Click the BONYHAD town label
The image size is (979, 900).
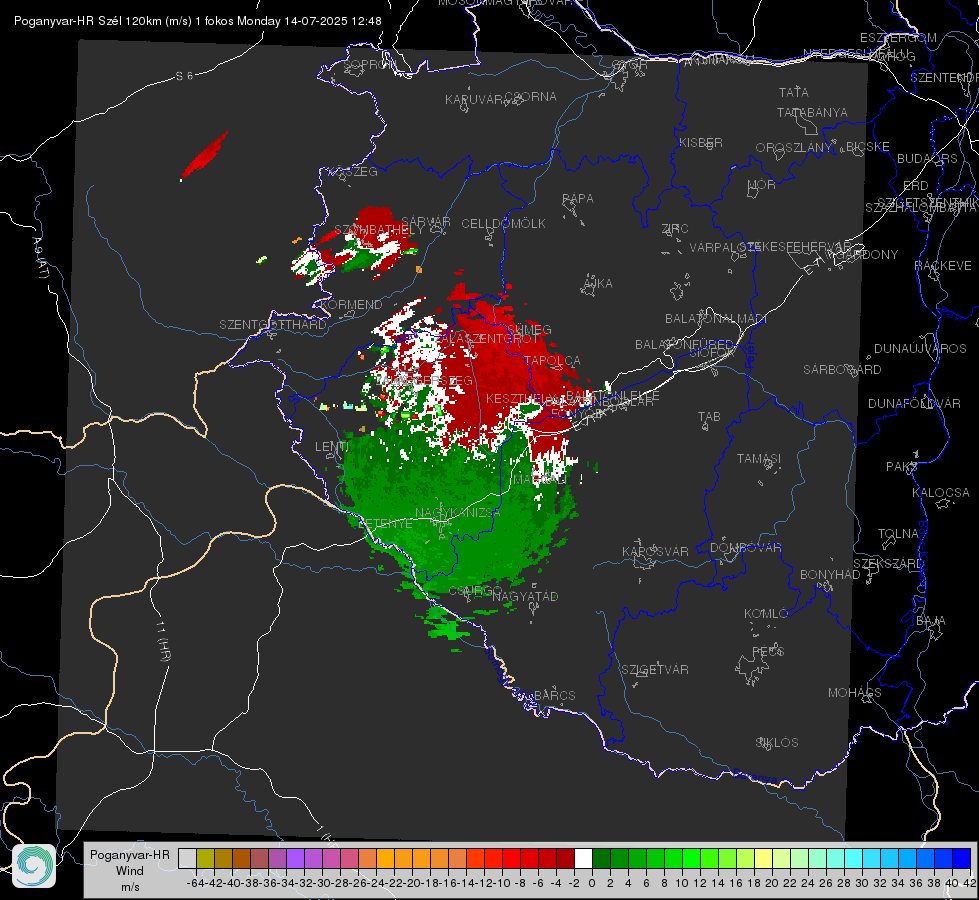pos(830,575)
